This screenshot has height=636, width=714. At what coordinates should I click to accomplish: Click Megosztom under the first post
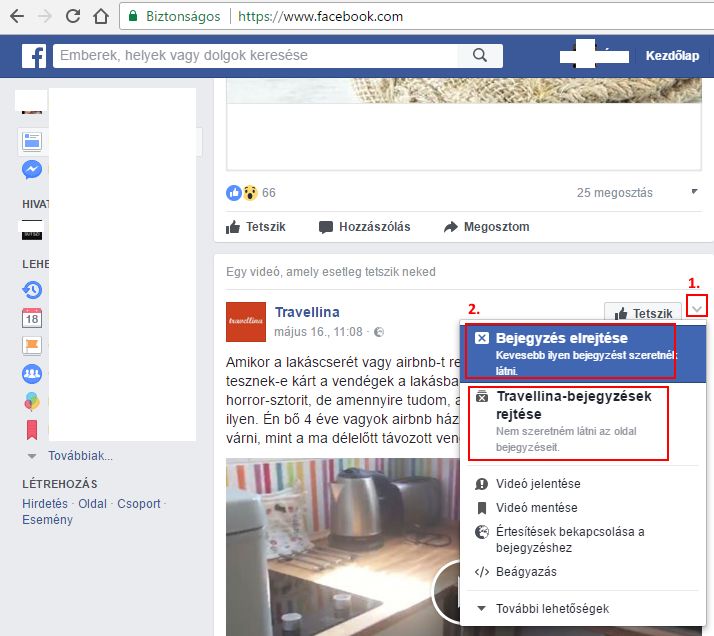(486, 227)
